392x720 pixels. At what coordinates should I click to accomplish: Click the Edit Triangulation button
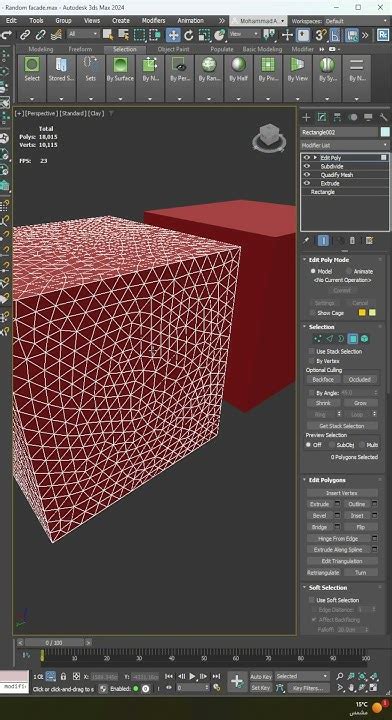tap(342, 561)
